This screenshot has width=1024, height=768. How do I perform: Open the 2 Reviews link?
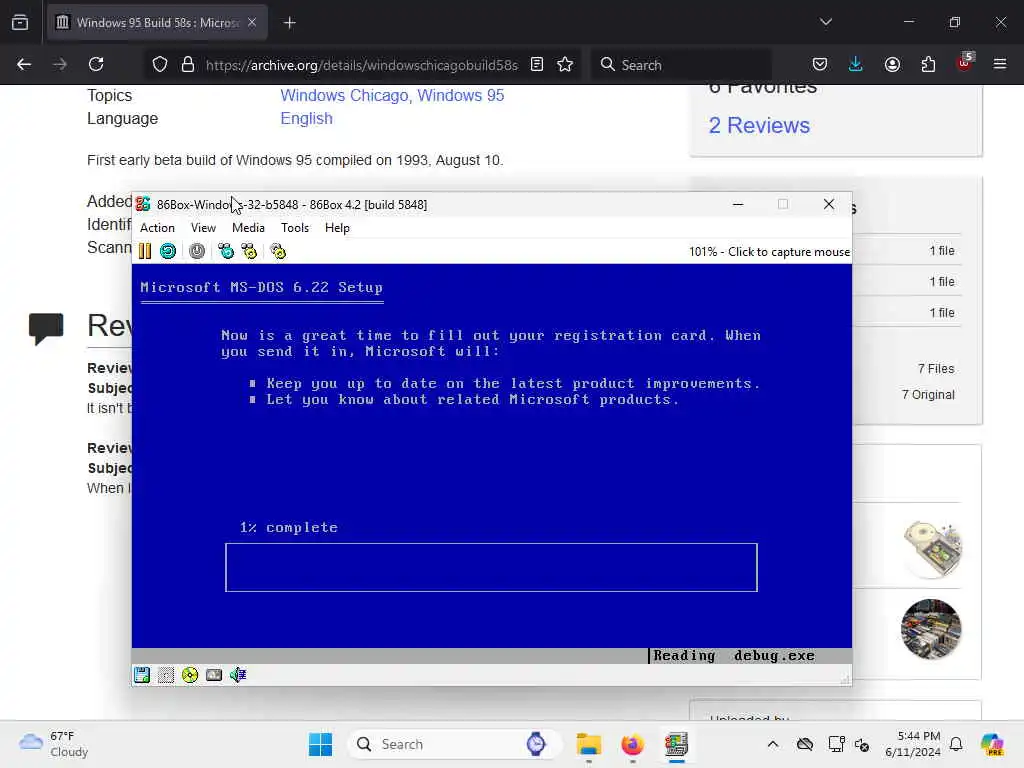759,125
